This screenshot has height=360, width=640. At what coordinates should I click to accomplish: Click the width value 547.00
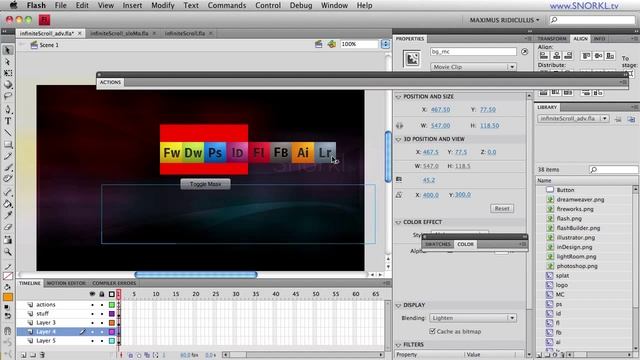(440, 126)
